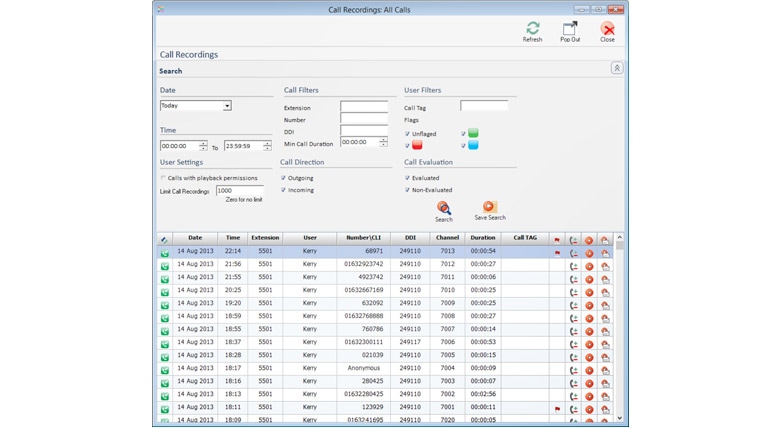
Task: Click the red flag on the 22:14 row
Action: (x=557, y=253)
